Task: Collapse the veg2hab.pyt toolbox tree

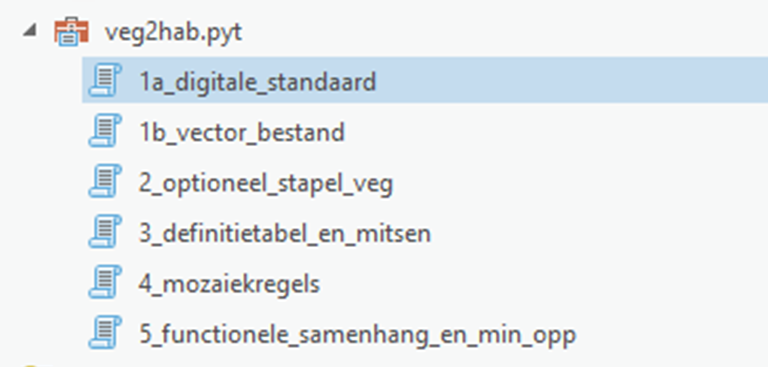Action: click(x=30, y=32)
